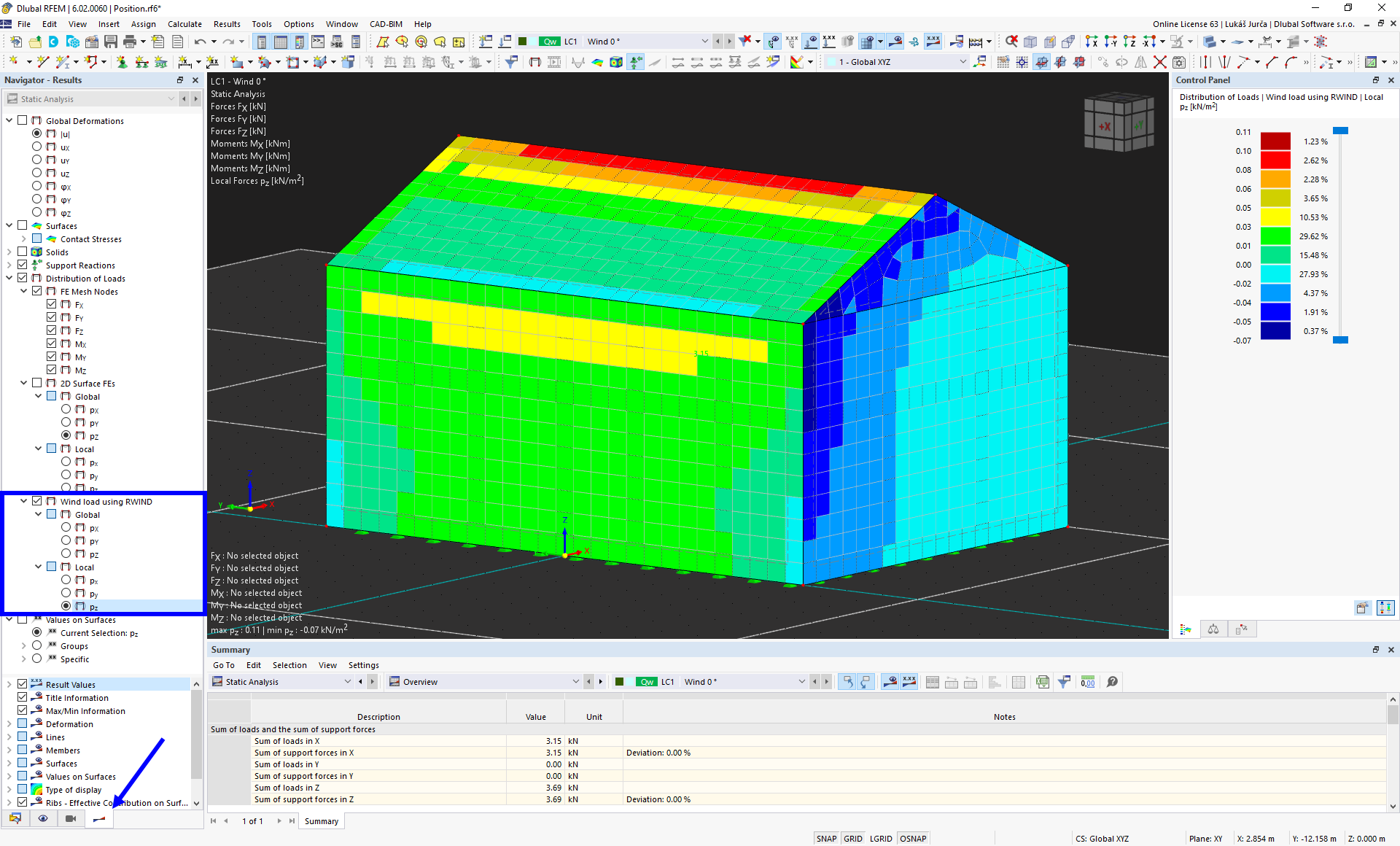Image resolution: width=1400 pixels, height=846 pixels.
Task: Select the ux global deformation radio button
Action: (x=37, y=147)
